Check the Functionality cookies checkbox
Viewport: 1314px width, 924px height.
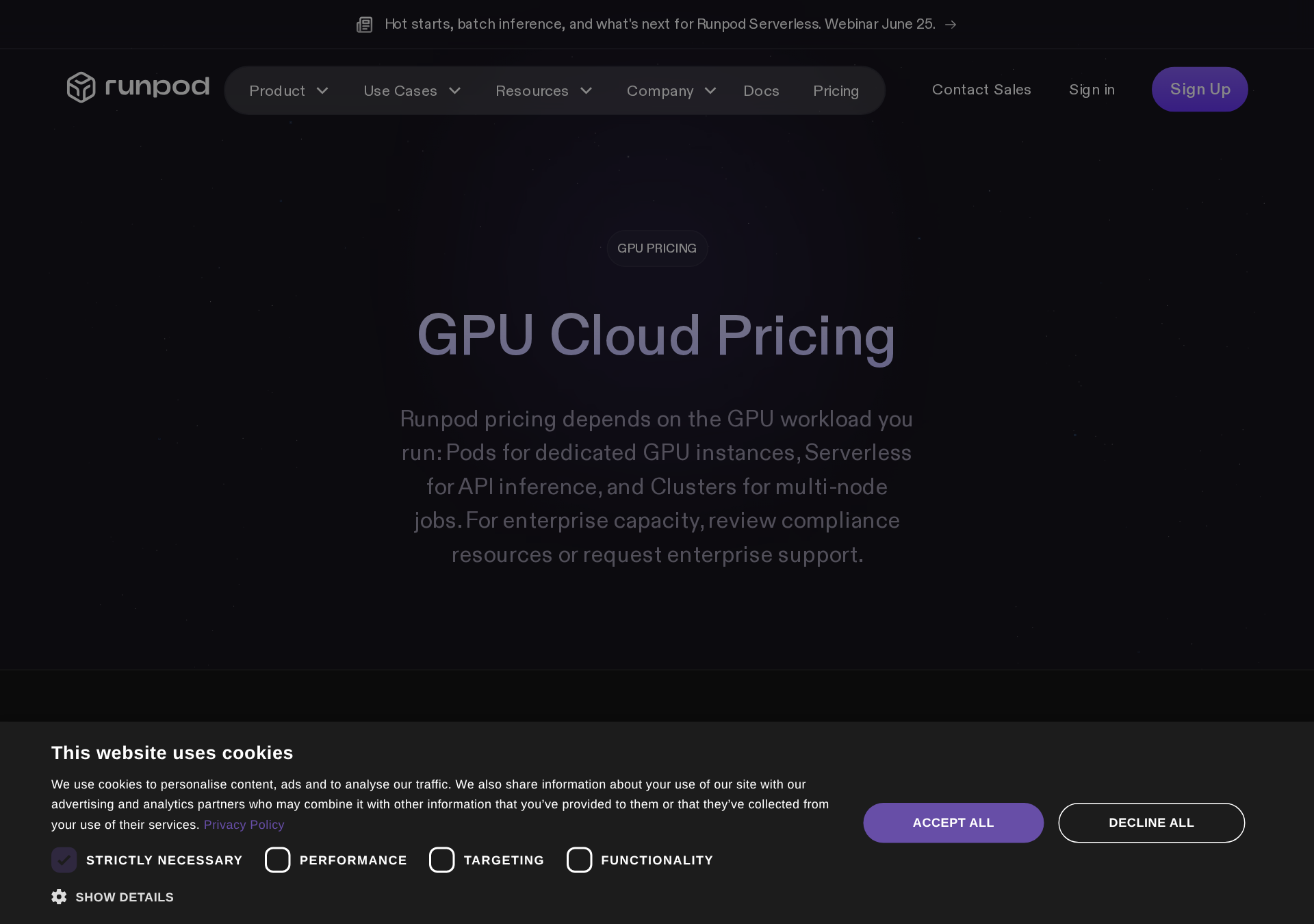(580, 860)
